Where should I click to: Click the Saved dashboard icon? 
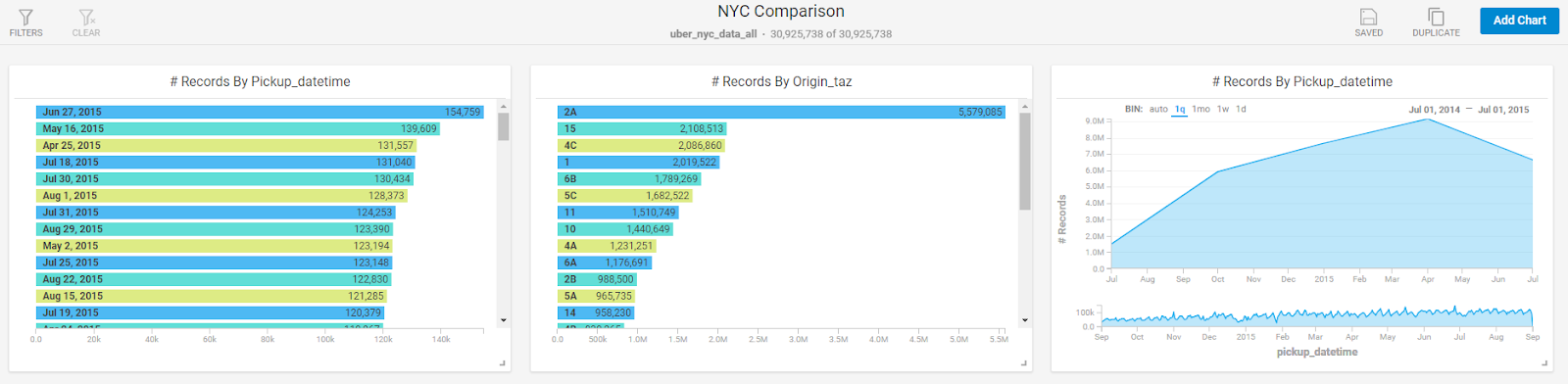1369,17
